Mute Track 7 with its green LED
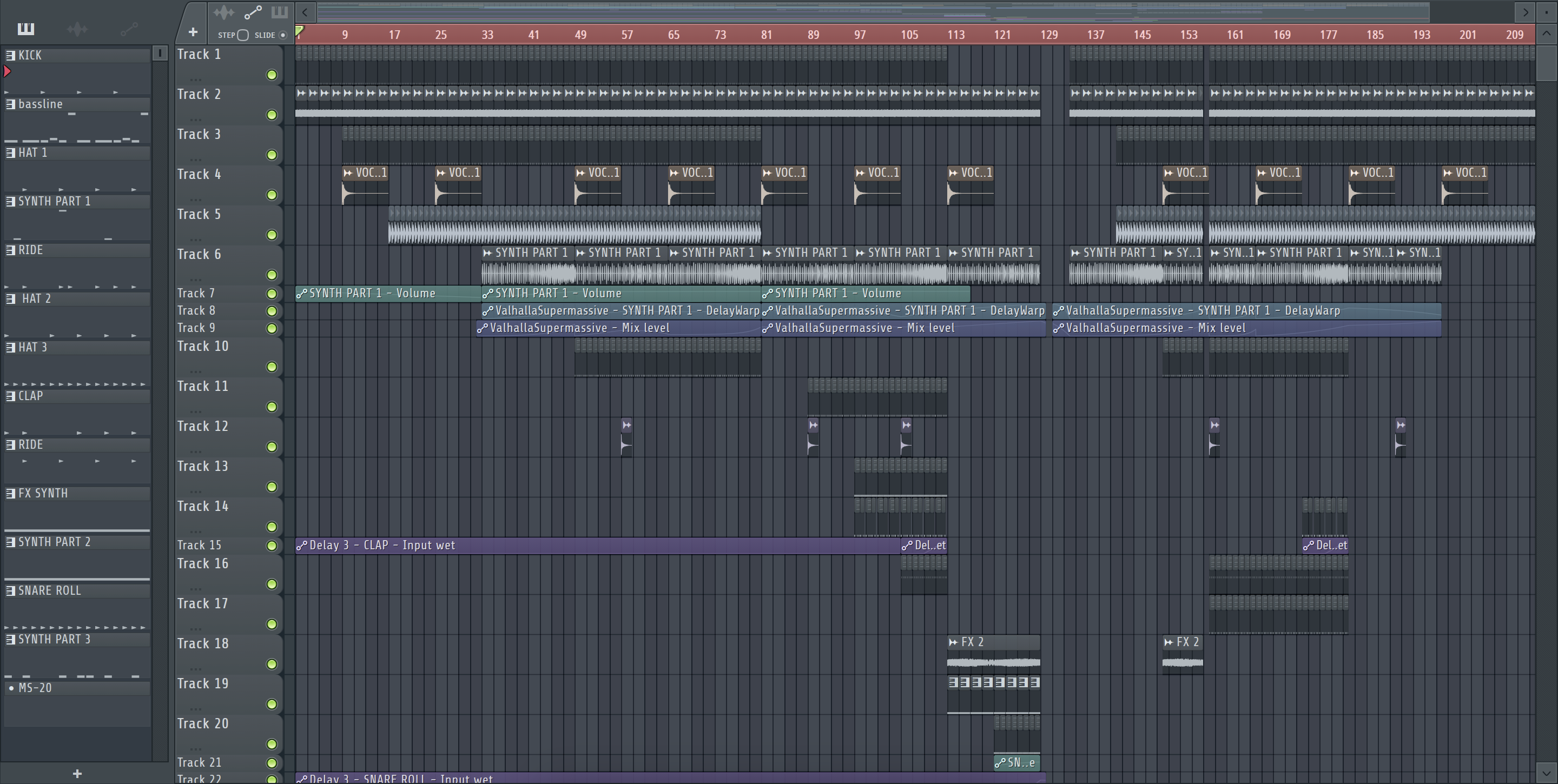Screen dimensions: 1558x784 (x=272, y=294)
